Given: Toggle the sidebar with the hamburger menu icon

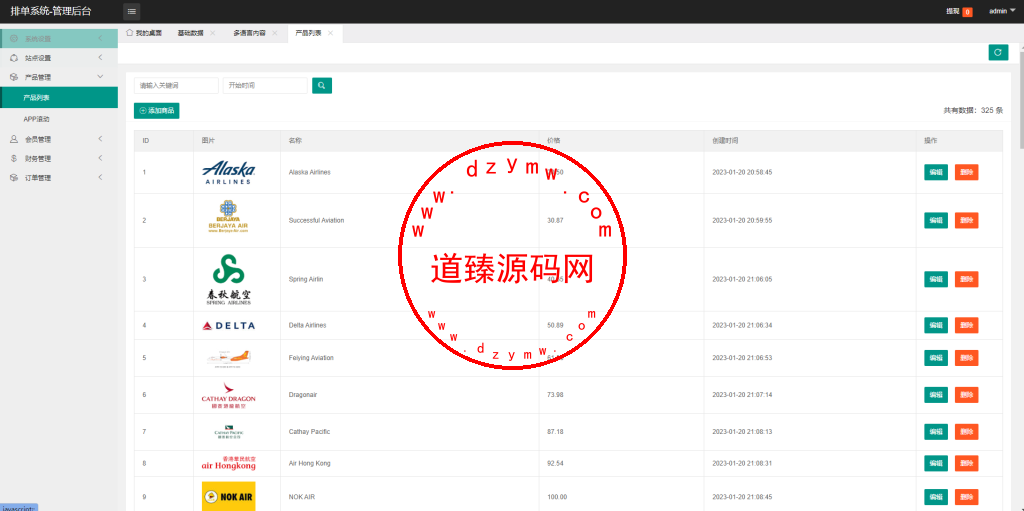Looking at the screenshot, I should 131,11.
